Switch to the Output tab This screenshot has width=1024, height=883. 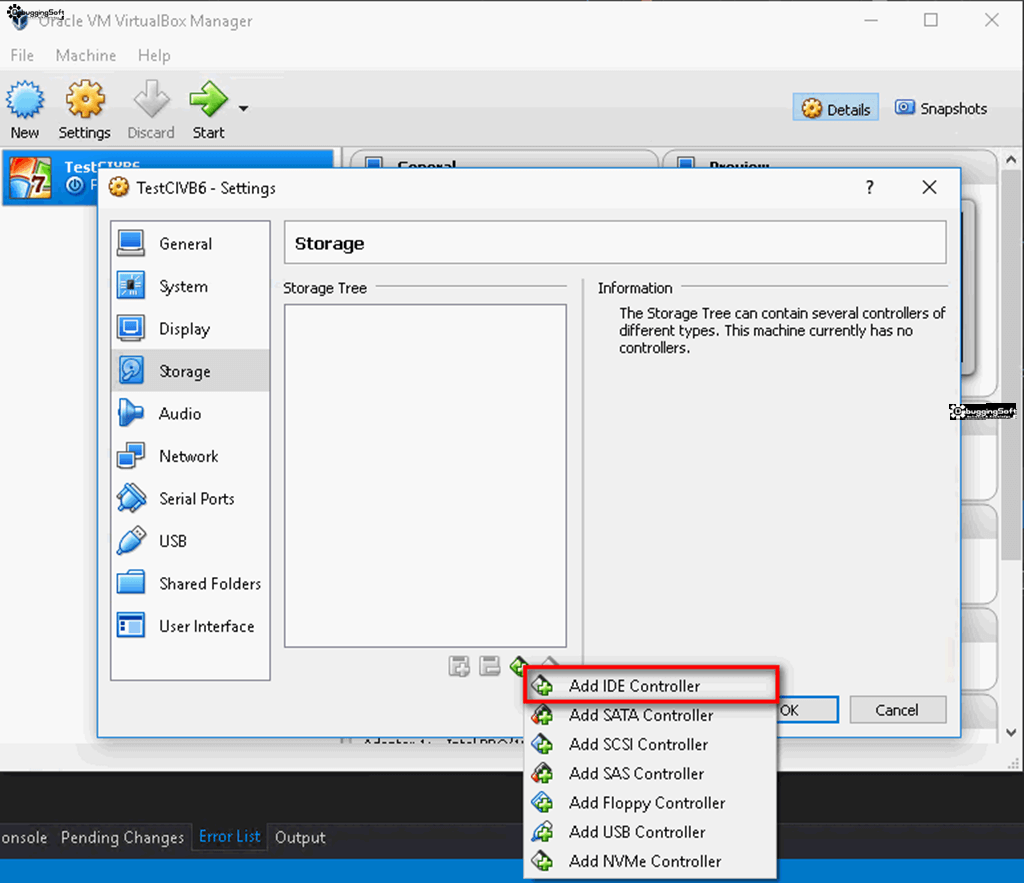300,837
